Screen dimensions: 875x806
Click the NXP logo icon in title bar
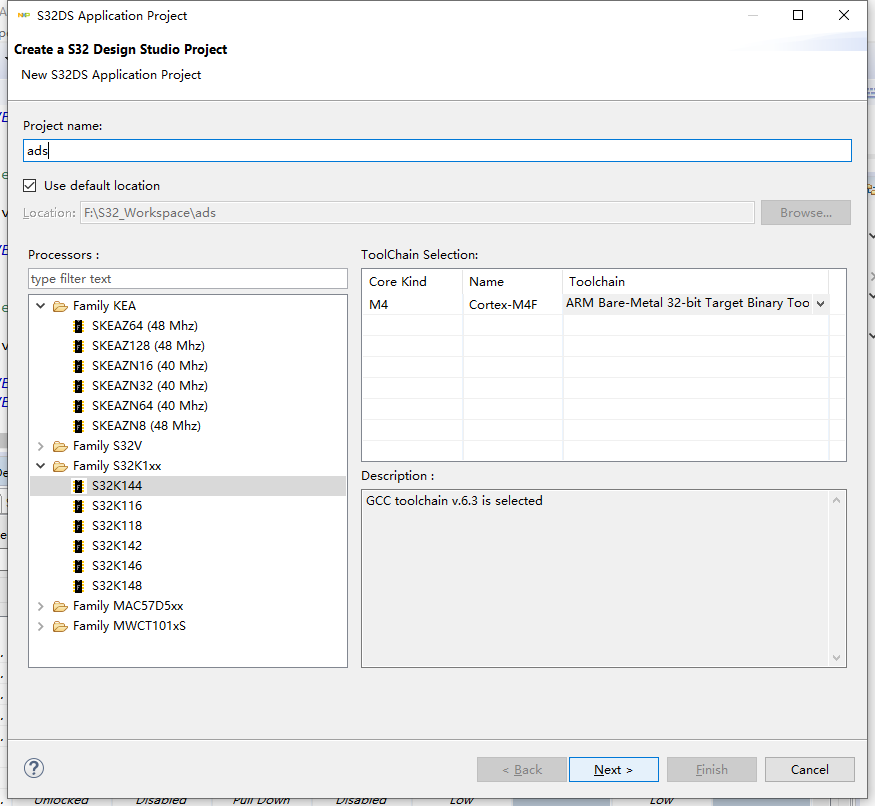pos(23,16)
